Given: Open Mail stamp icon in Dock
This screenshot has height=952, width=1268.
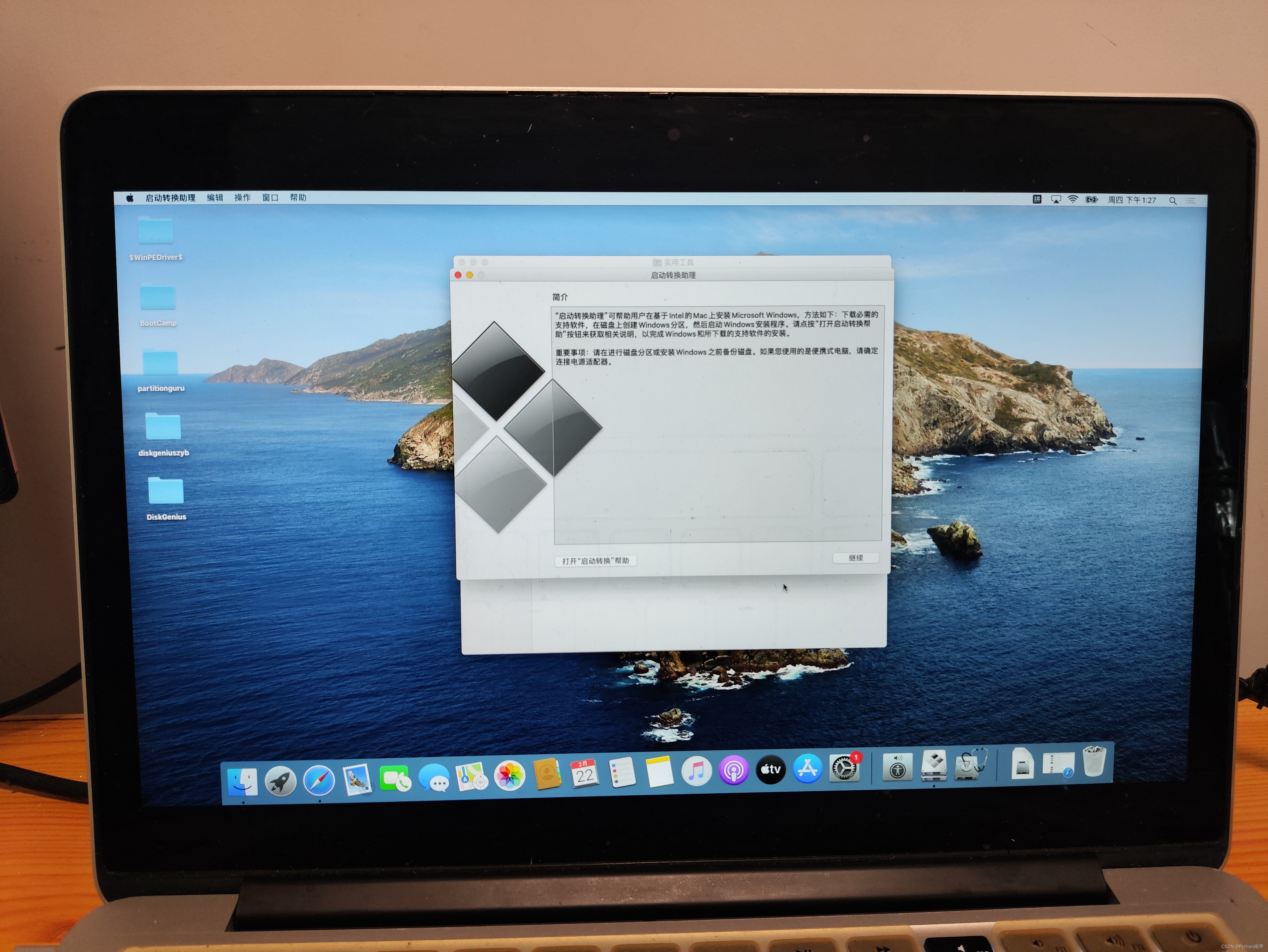Looking at the screenshot, I should pos(357,780).
